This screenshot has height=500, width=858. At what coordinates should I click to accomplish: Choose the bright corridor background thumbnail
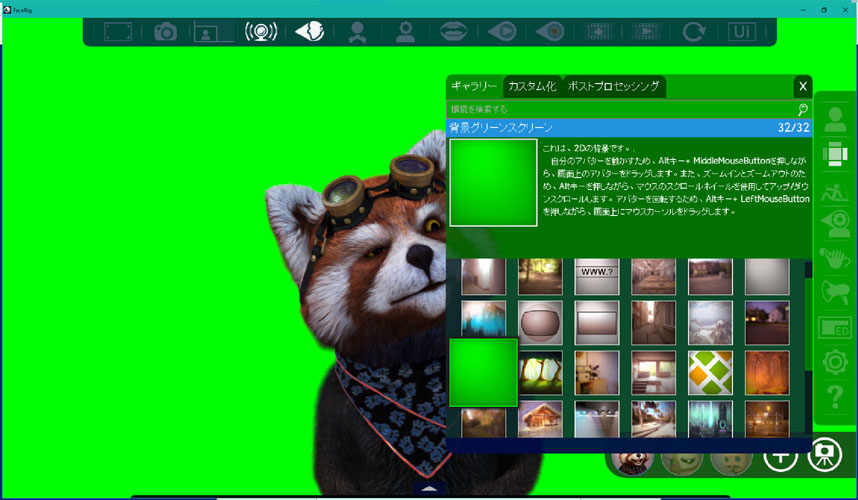coord(483,277)
